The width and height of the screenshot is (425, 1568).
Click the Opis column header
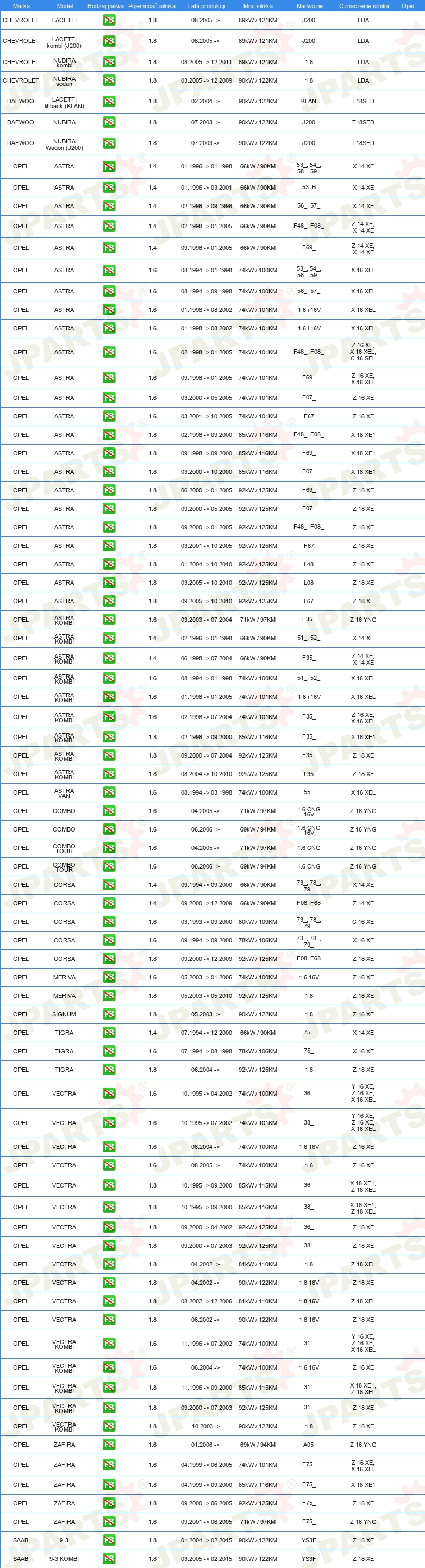coord(408,6)
